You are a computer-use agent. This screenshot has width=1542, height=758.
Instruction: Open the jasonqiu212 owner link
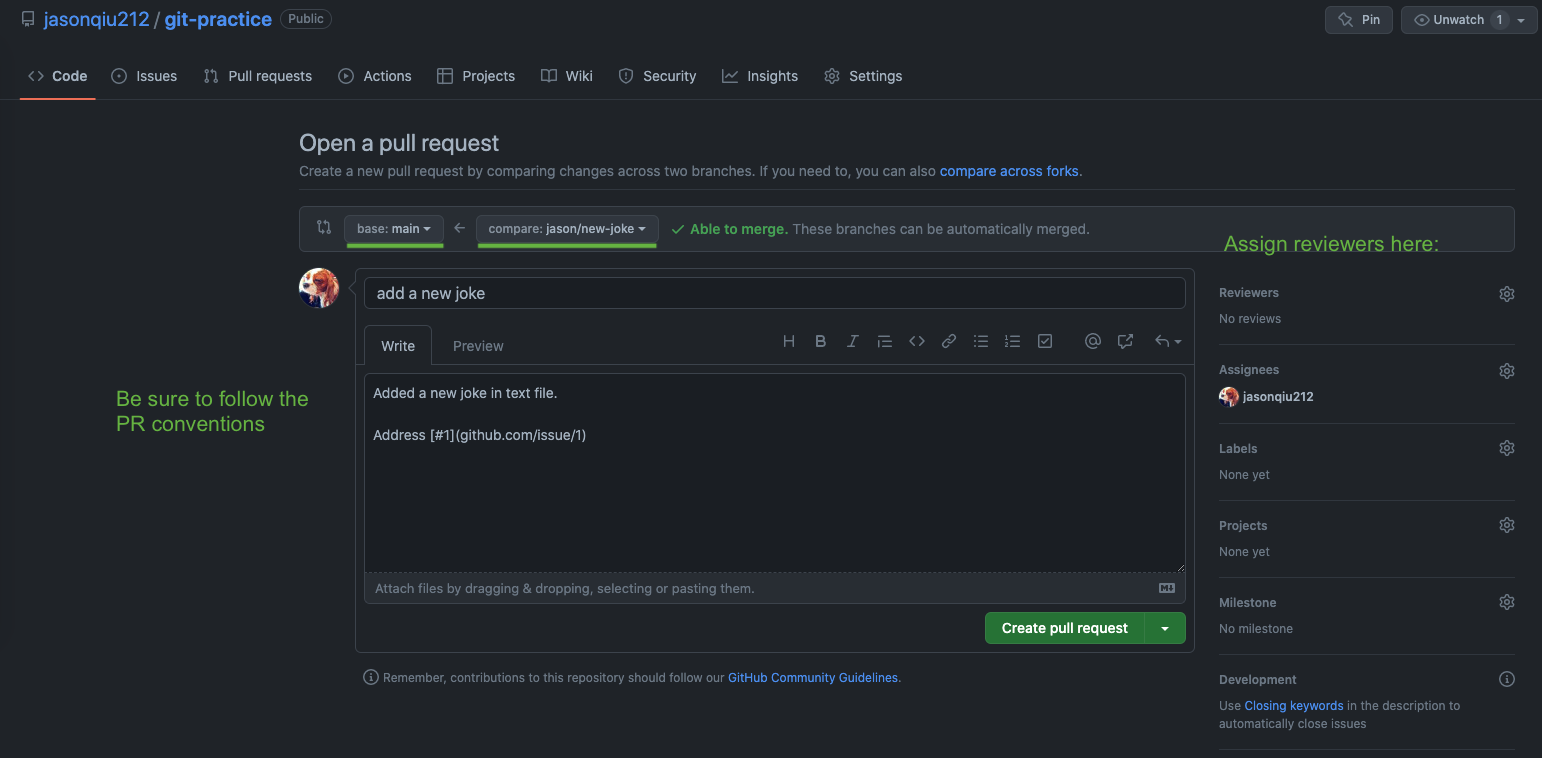coord(96,19)
